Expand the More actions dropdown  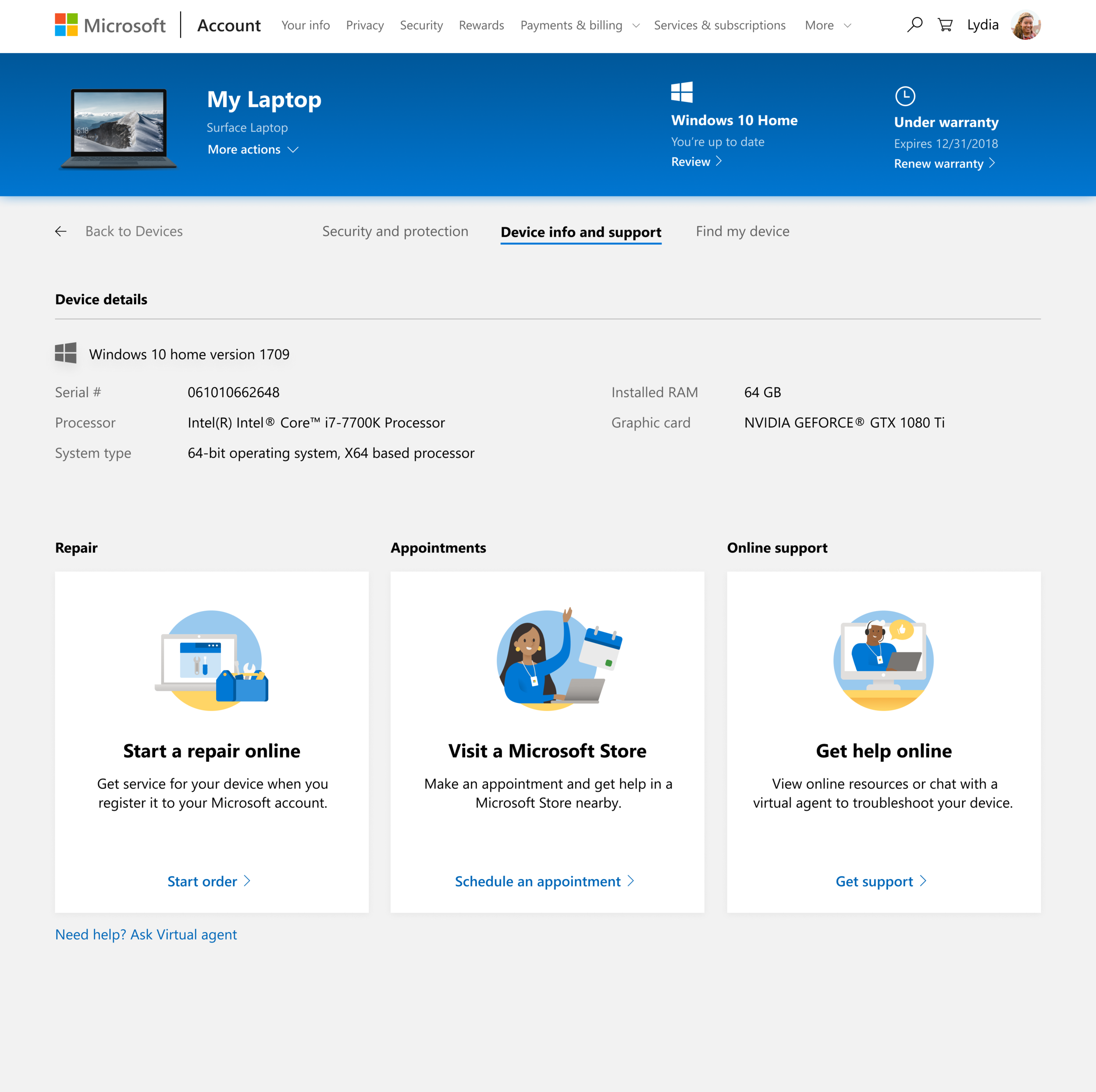[x=253, y=149]
